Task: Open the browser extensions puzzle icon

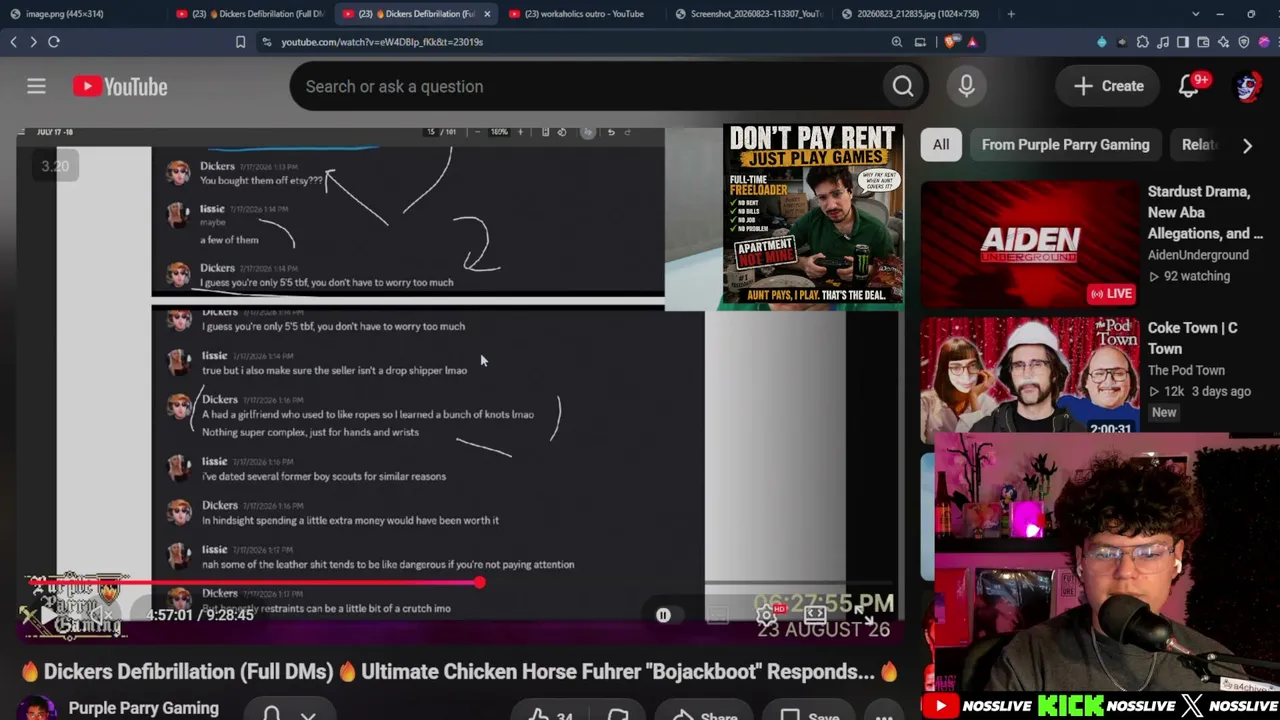Action: (x=1143, y=42)
